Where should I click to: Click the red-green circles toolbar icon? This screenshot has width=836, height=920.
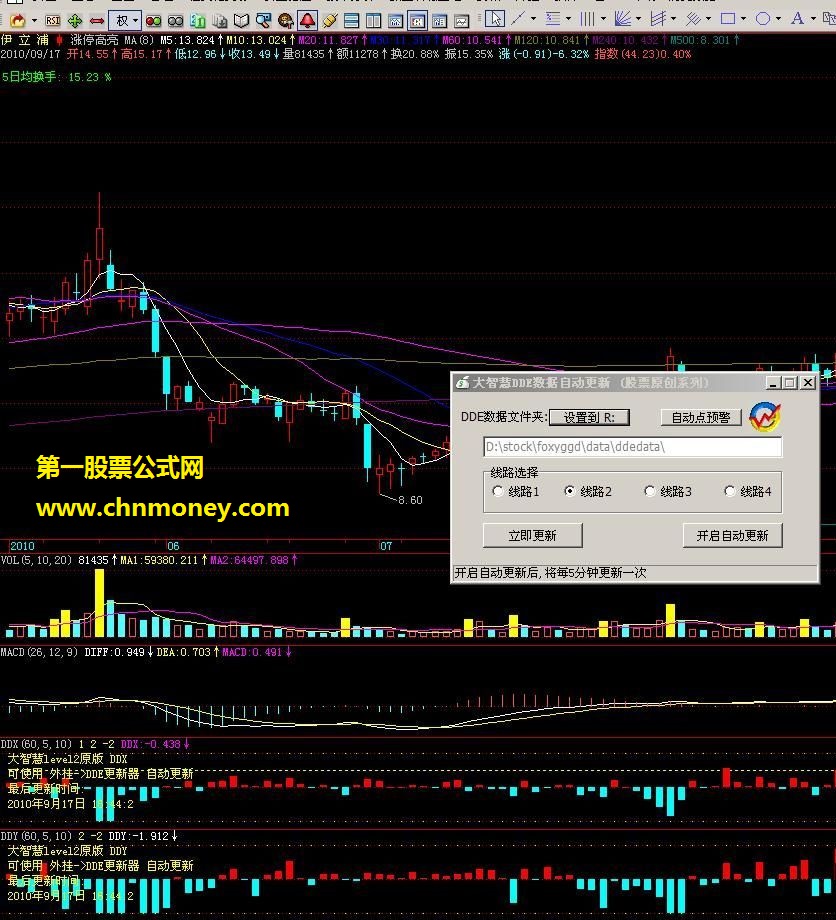[x=154, y=21]
